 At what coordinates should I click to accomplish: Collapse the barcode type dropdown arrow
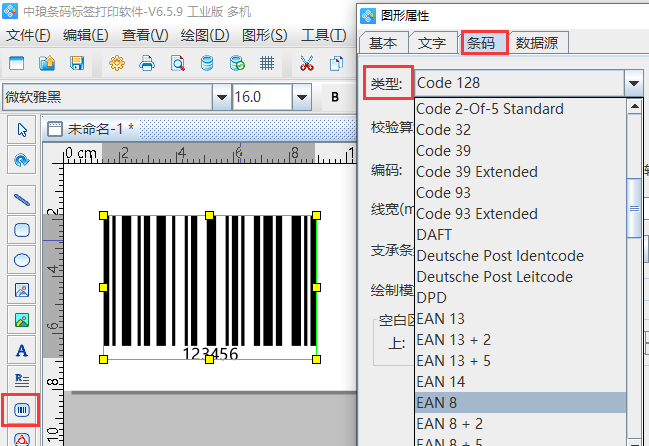(x=634, y=83)
